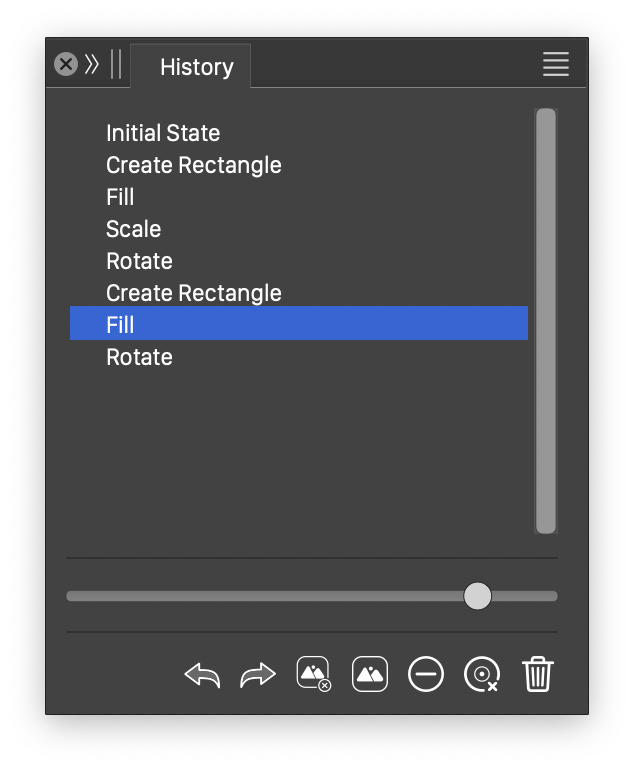Viewport: 634px width, 768px height.
Task: Delete snapshot using image icon with x
Action: tap(314, 675)
